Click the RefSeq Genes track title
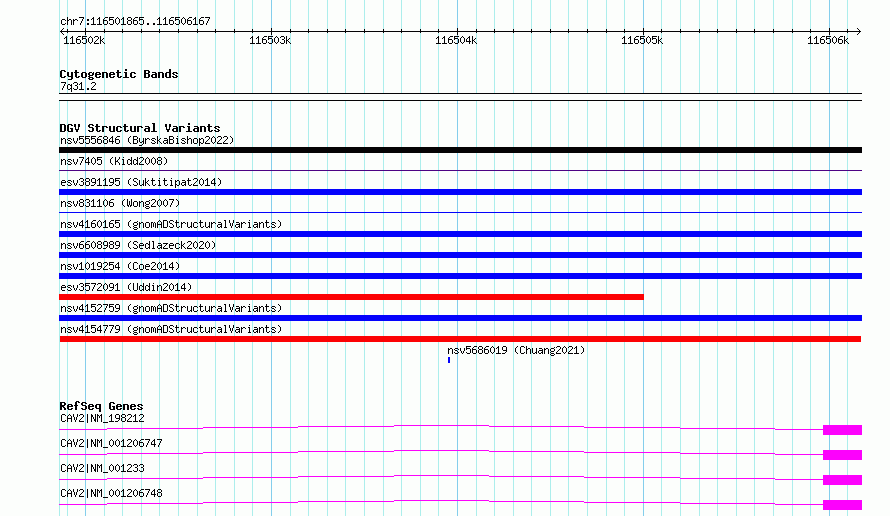This screenshot has height=516, width=890. (102, 406)
